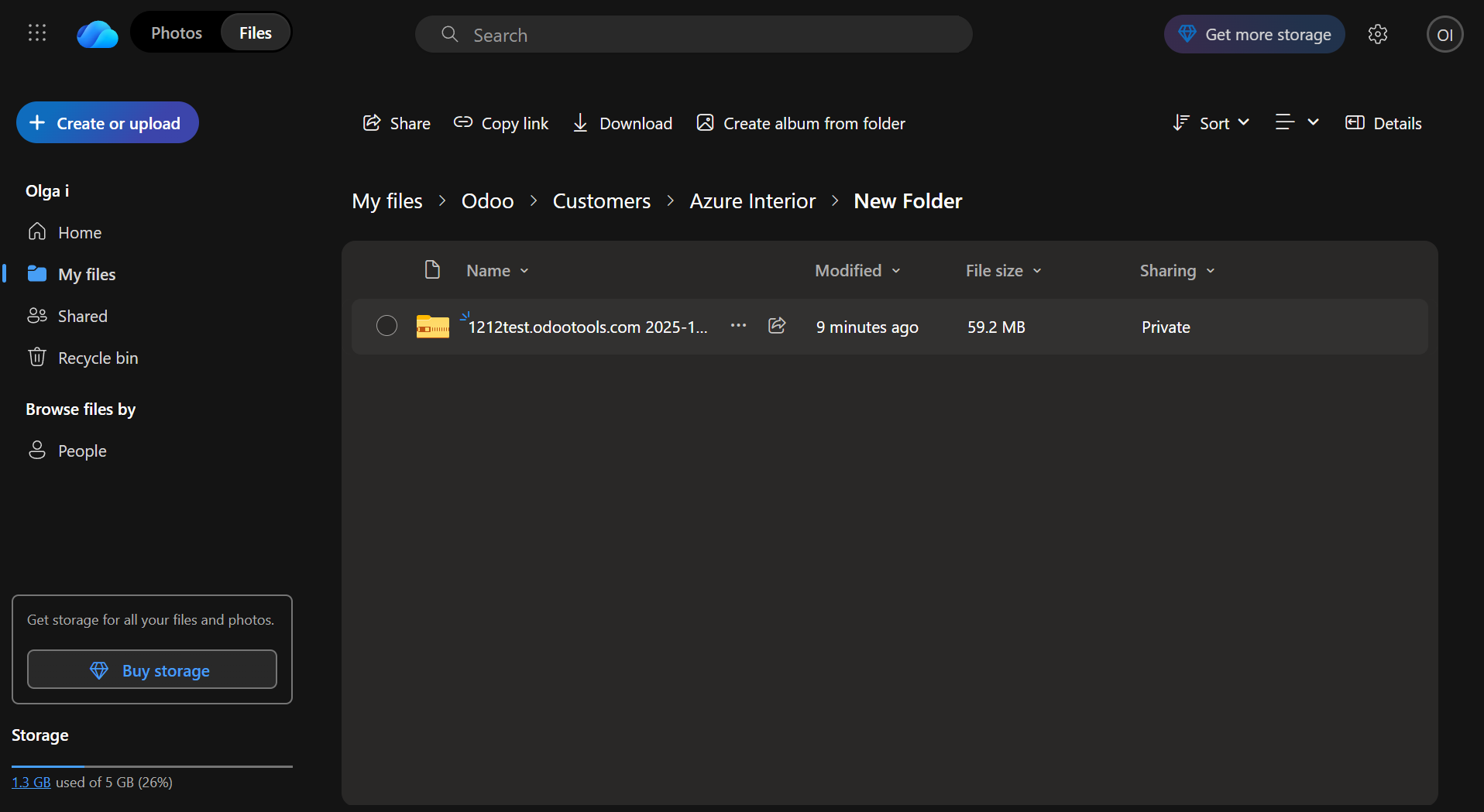This screenshot has width=1484, height=812.
Task: Open the OI account profile avatar
Action: click(x=1444, y=35)
